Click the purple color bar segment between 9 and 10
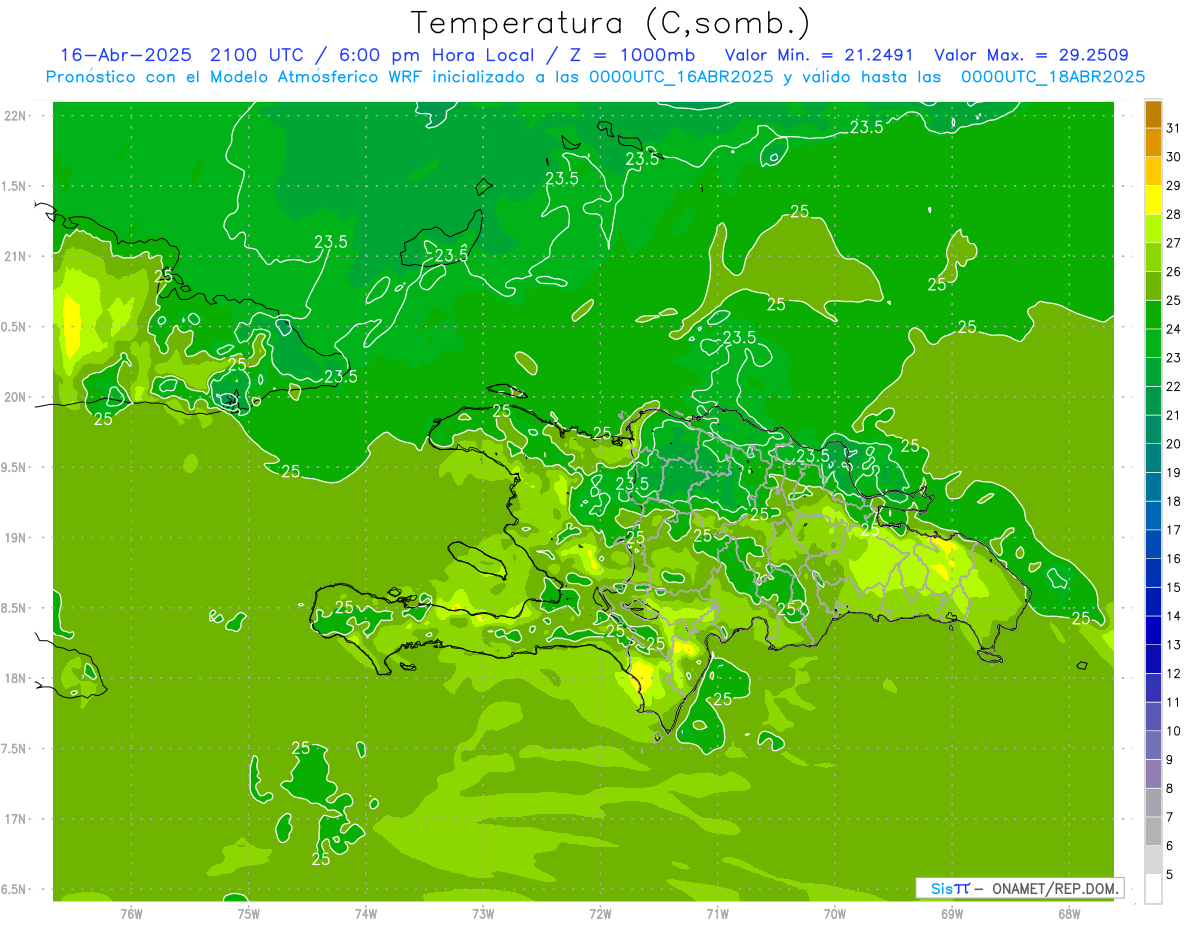This screenshot has width=1200, height=927. pos(1153,745)
